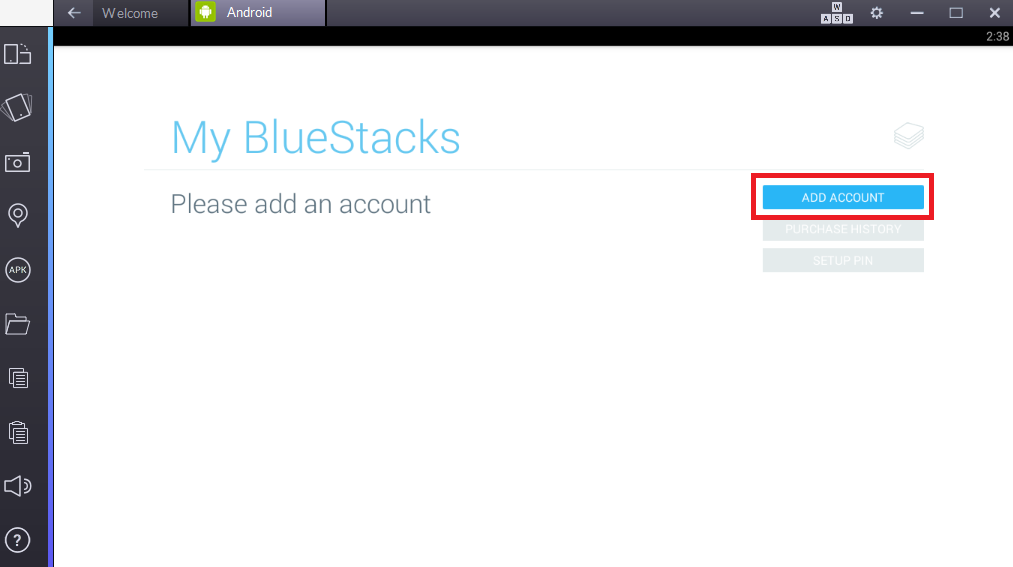This screenshot has width=1013, height=567.
Task: Open PURCHASE HISTORY
Action: tap(843, 229)
